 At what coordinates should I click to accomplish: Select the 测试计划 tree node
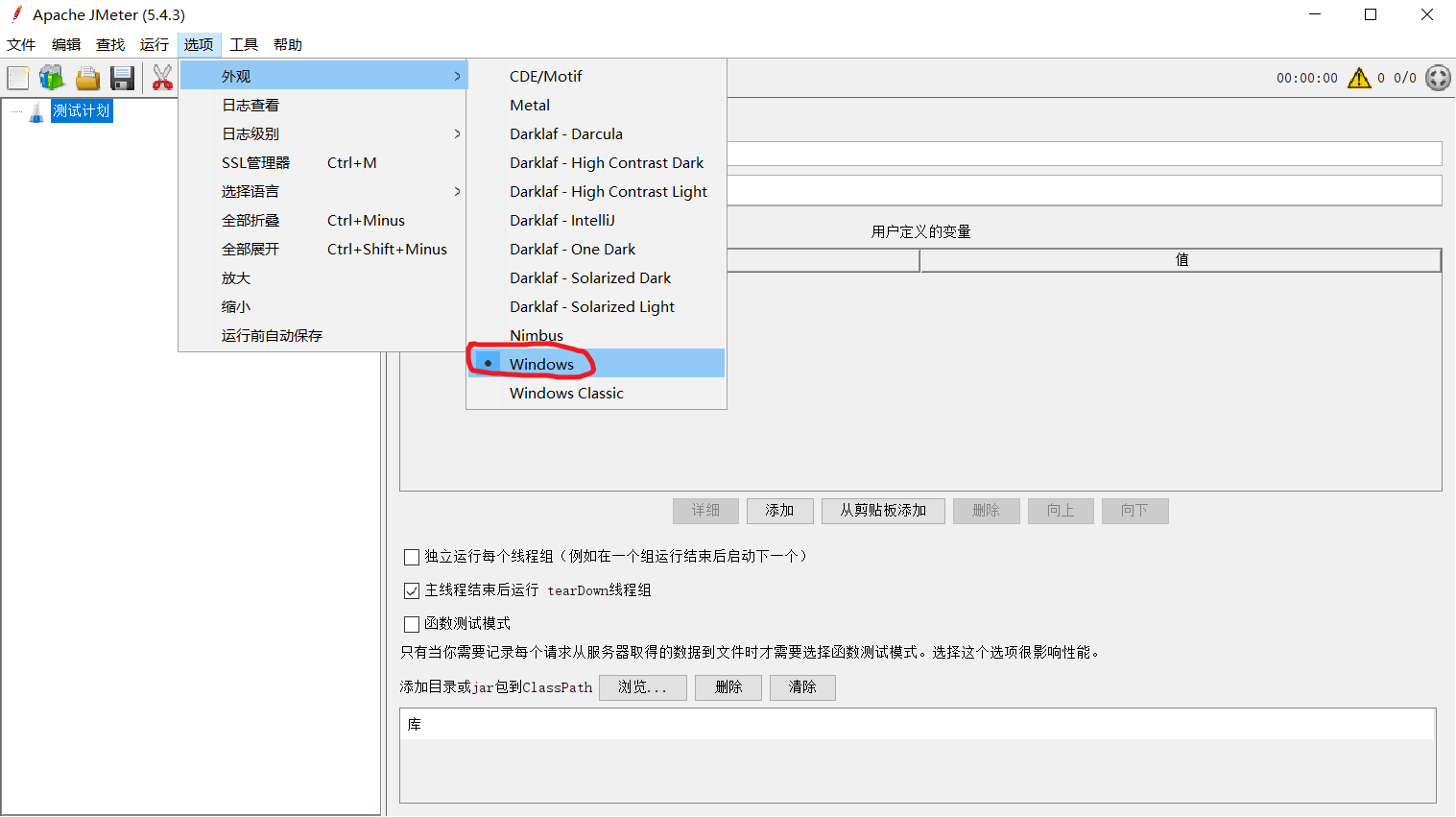pyautogui.click(x=82, y=111)
